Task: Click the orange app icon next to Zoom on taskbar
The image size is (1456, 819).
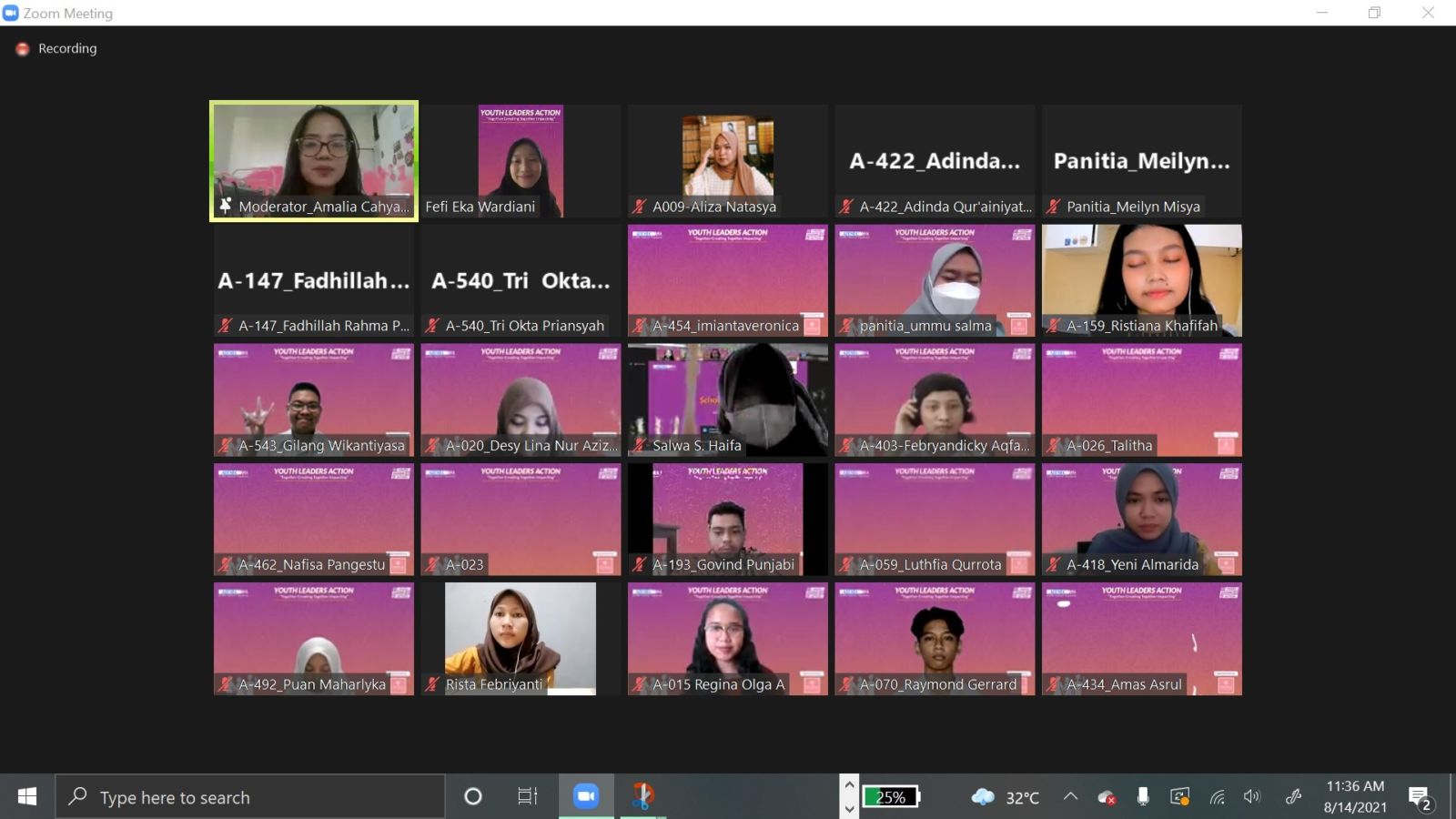Action: [645, 795]
